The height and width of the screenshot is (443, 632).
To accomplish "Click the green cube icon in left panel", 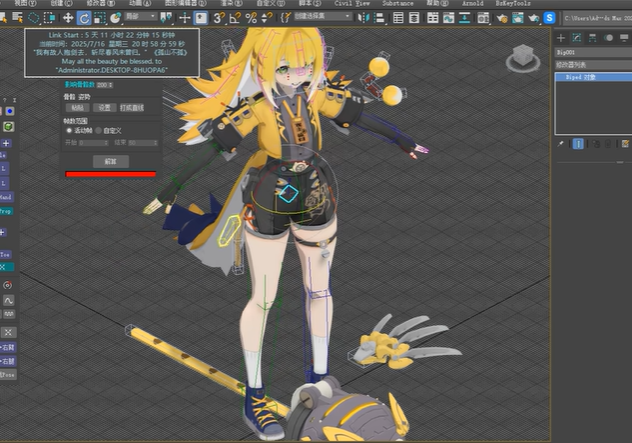I will [x=8, y=127].
